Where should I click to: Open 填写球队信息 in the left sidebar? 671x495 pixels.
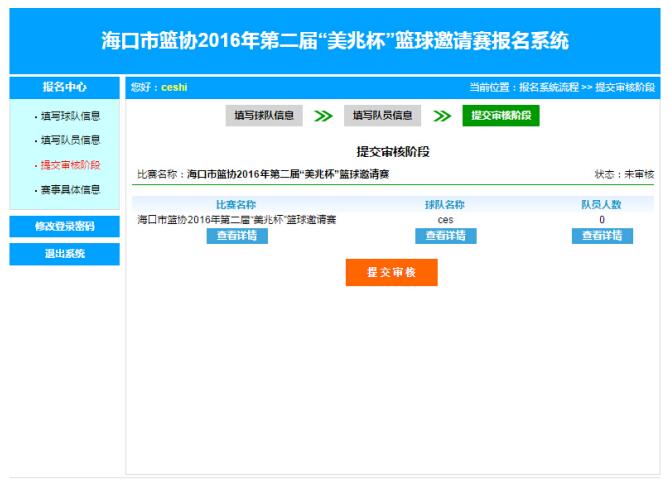click(x=70, y=116)
